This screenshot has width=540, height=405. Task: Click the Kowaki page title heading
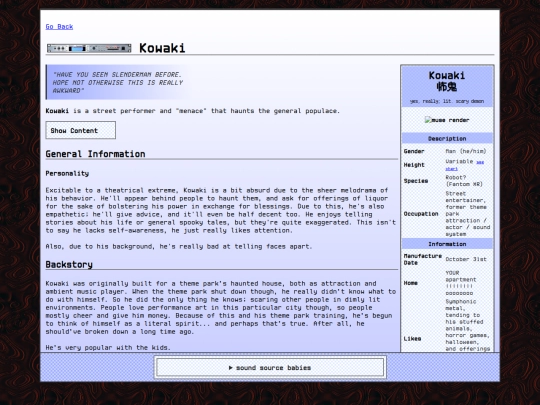click(x=162, y=48)
